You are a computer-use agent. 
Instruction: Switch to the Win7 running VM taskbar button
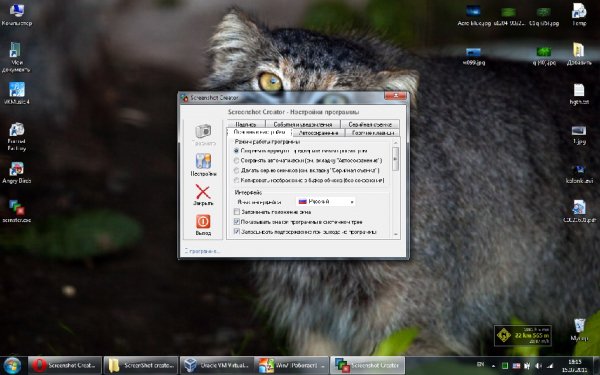(293, 365)
